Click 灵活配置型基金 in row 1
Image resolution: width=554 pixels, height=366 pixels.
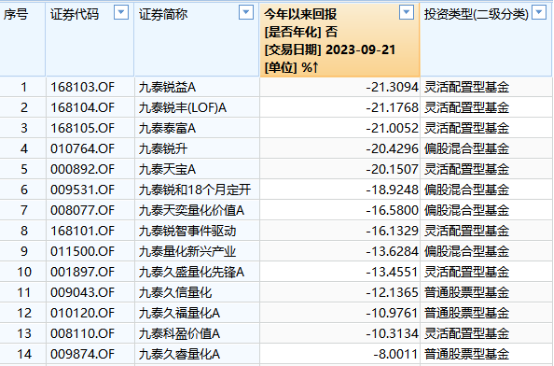[467, 87]
